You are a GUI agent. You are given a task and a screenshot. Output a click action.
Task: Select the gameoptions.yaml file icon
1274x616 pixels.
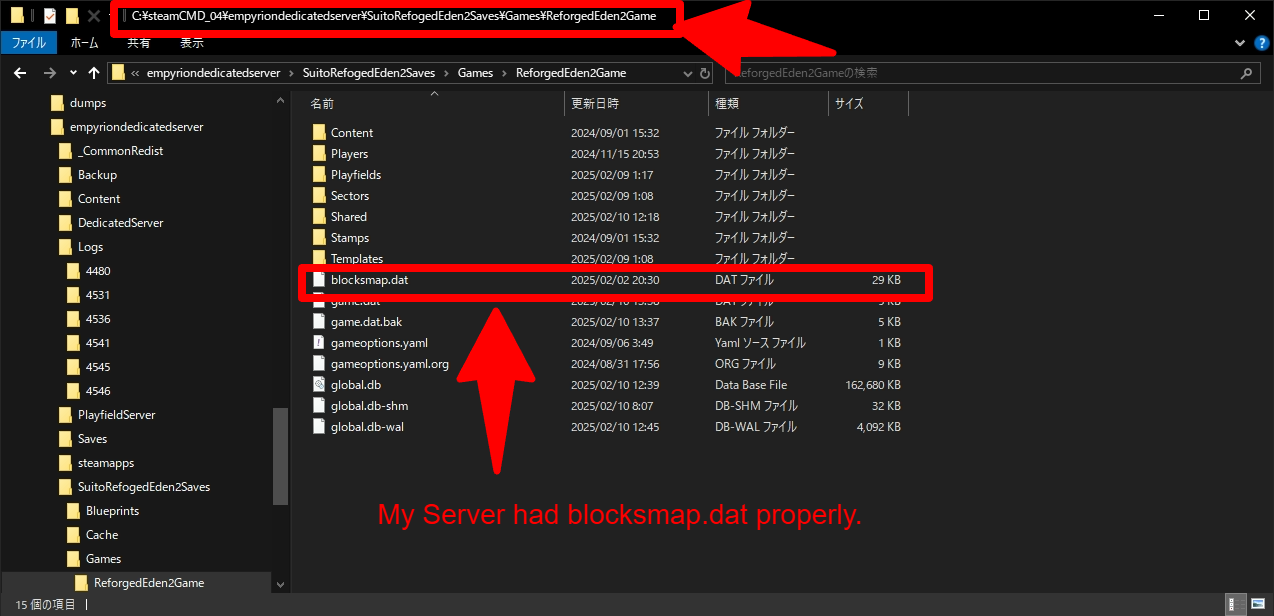point(319,343)
